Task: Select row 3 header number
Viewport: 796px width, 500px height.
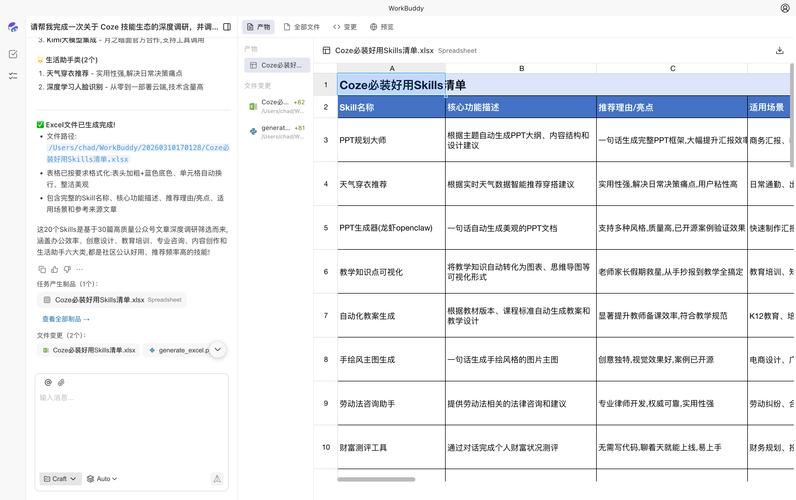Action: [x=325, y=140]
